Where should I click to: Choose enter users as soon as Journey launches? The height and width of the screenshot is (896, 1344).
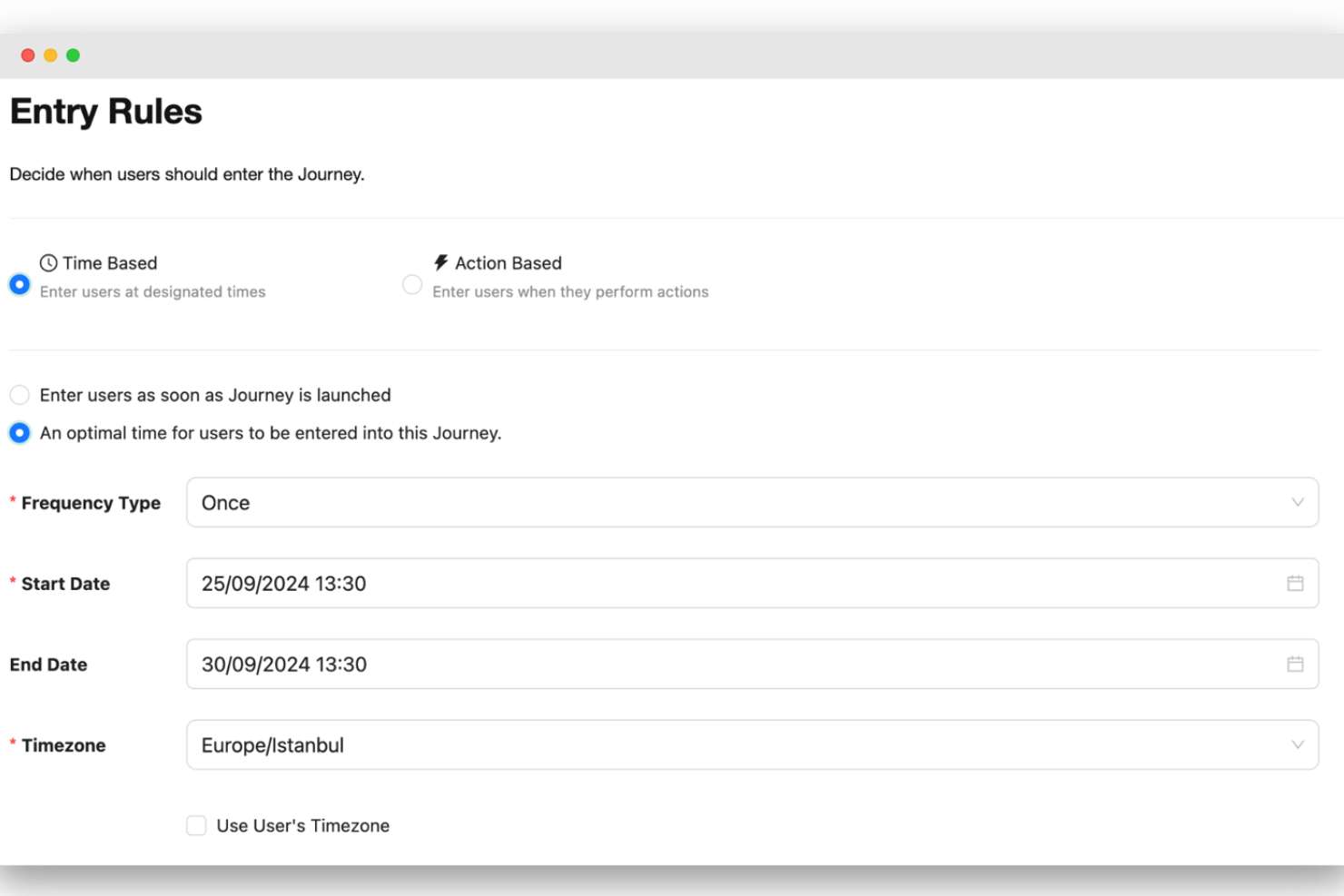click(x=19, y=395)
